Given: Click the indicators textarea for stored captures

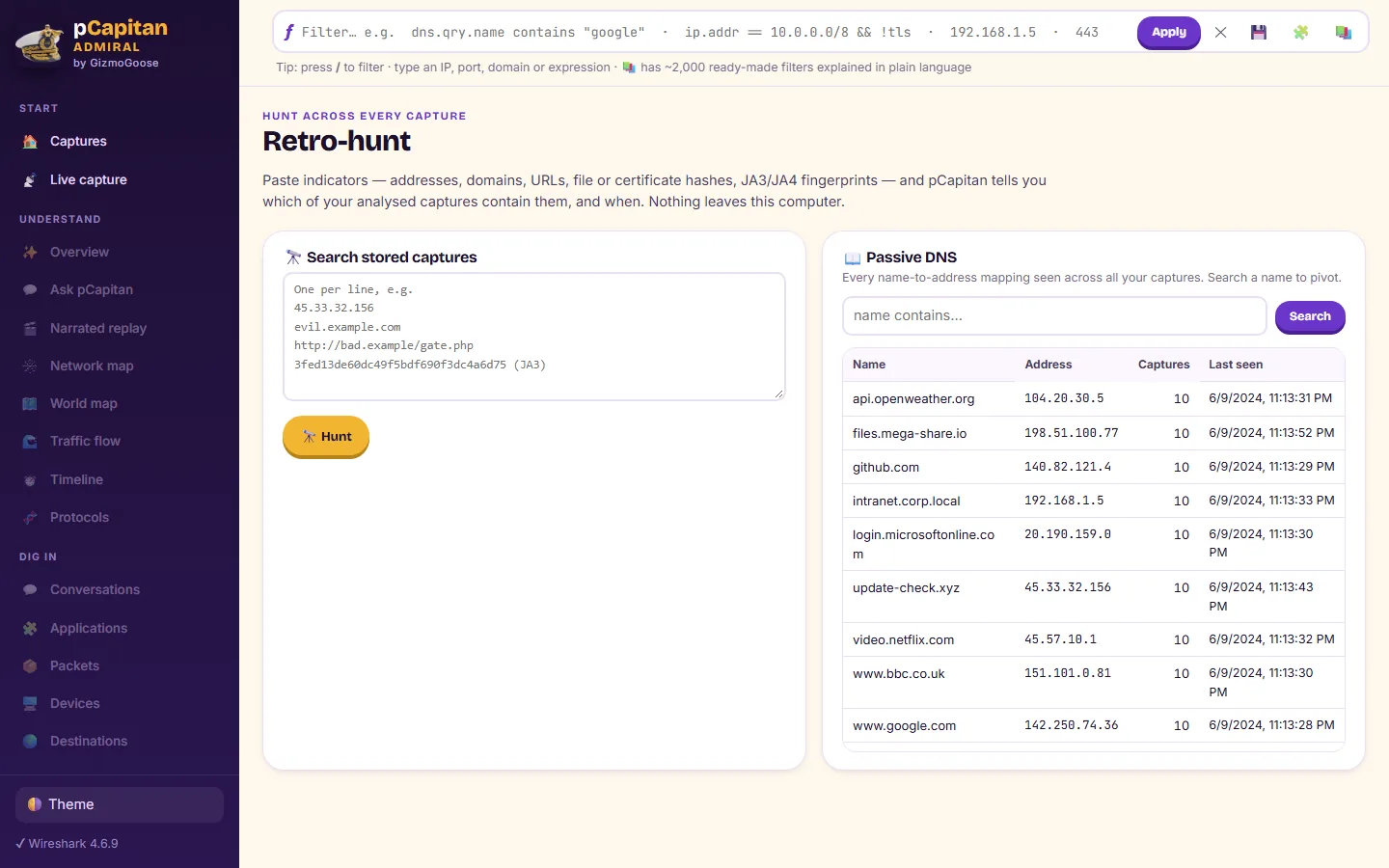Looking at the screenshot, I should click(x=534, y=337).
